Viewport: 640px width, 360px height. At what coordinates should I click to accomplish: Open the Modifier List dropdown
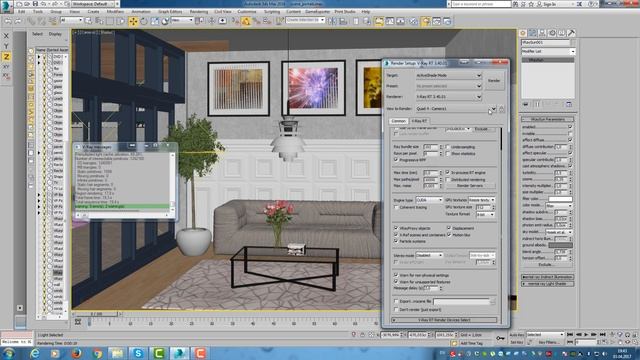coord(548,51)
